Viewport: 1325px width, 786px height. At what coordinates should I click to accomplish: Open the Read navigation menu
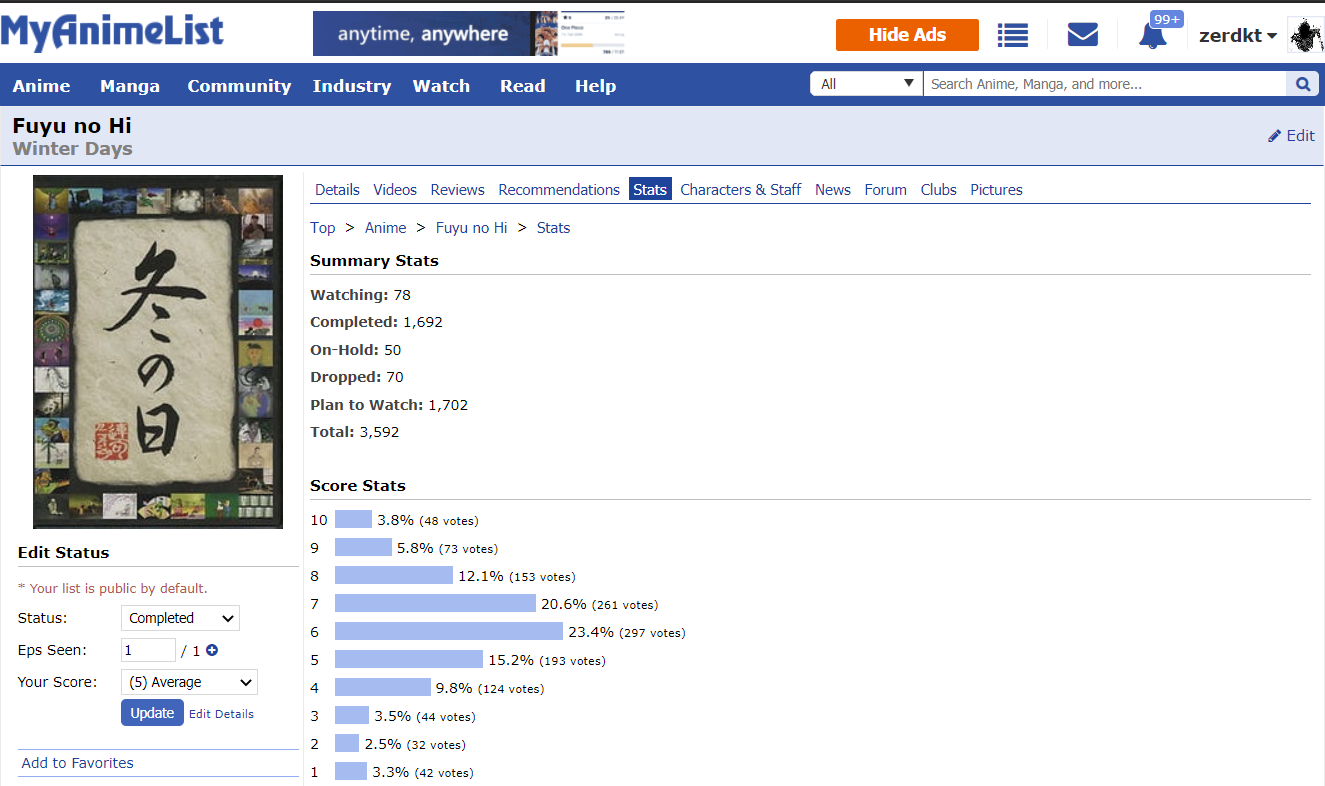523,86
